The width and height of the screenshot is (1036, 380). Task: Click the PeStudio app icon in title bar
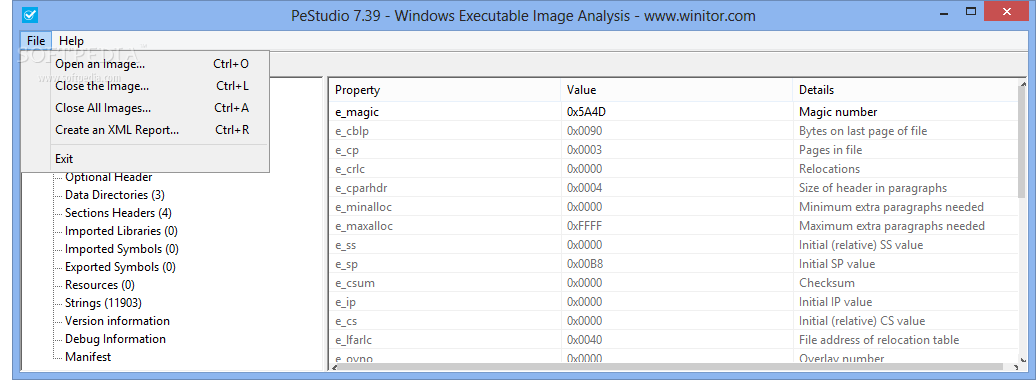tap(30, 14)
